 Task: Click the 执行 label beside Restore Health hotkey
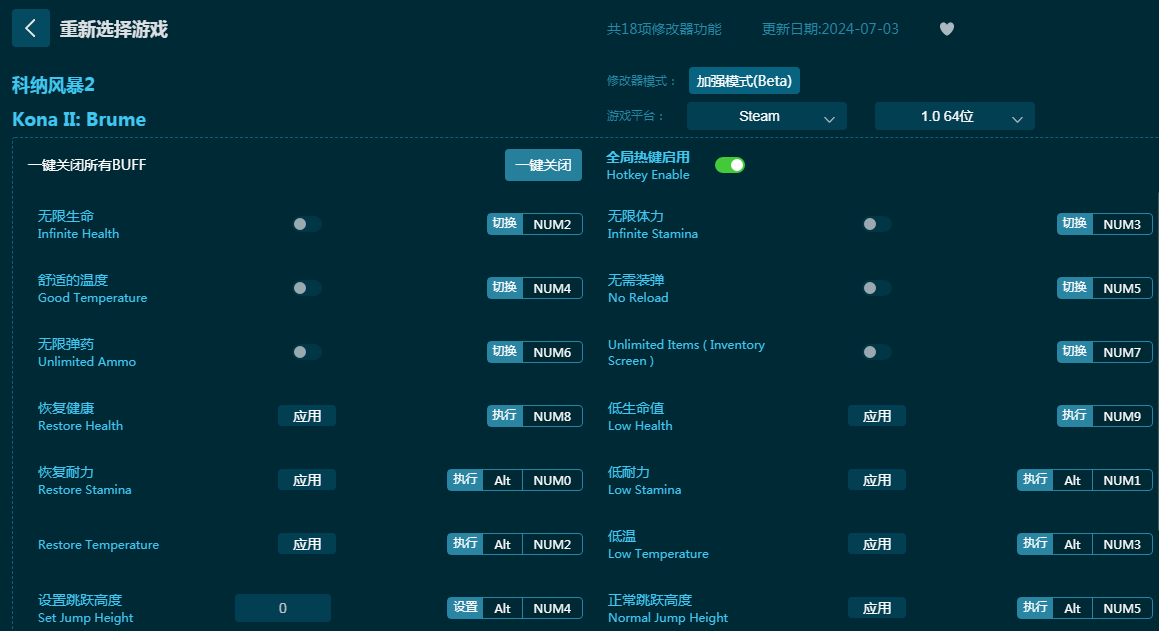[x=505, y=415]
